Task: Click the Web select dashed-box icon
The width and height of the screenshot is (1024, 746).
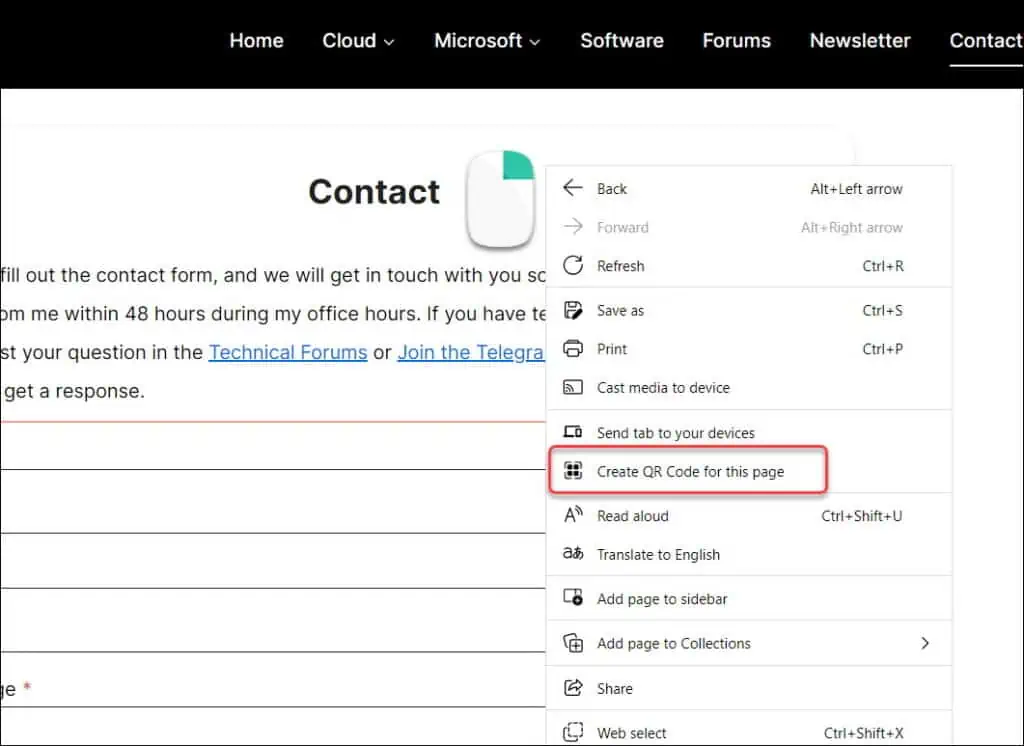Action: coord(573,732)
